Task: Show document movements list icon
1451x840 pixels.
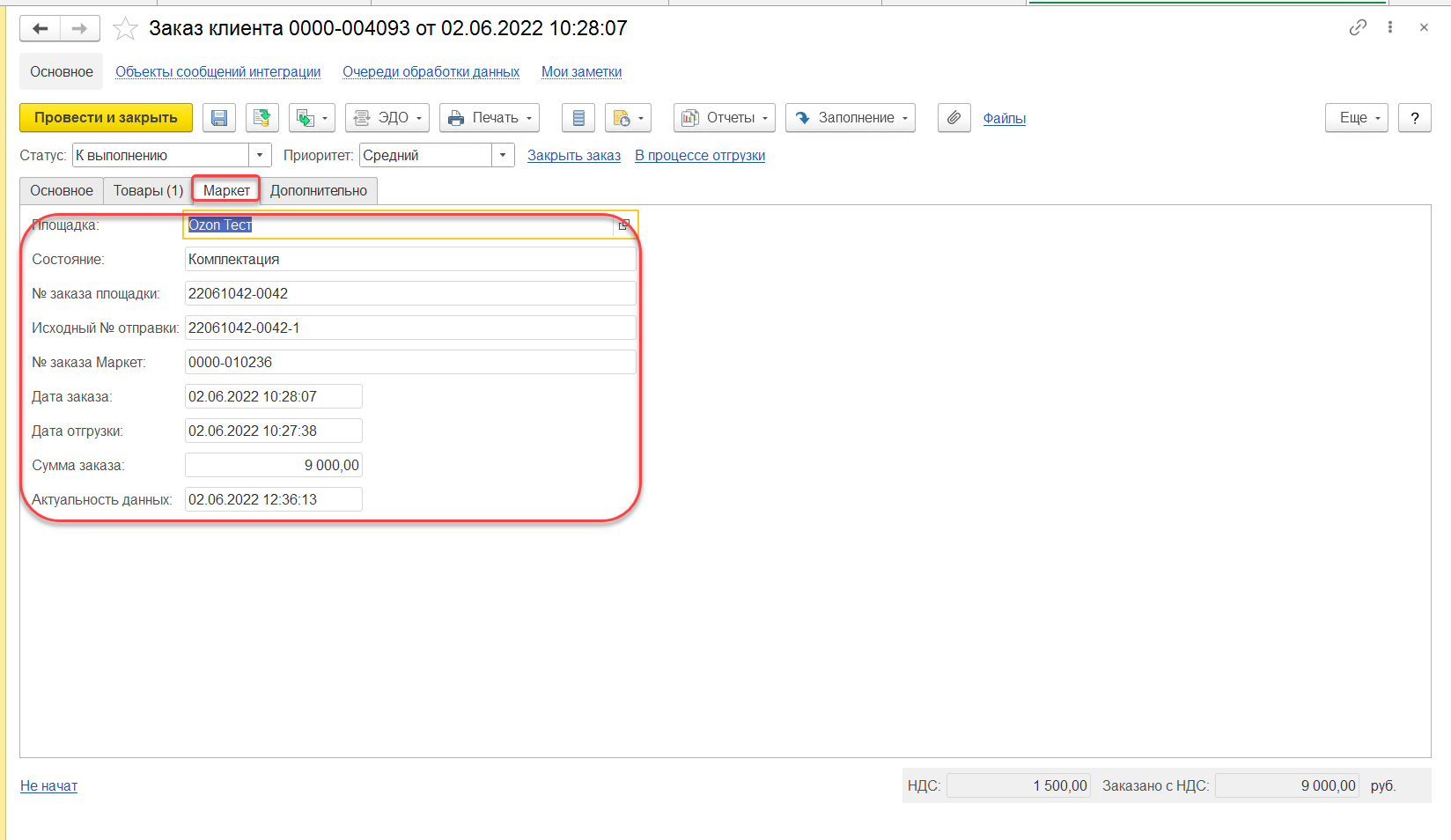Action: coord(578,118)
